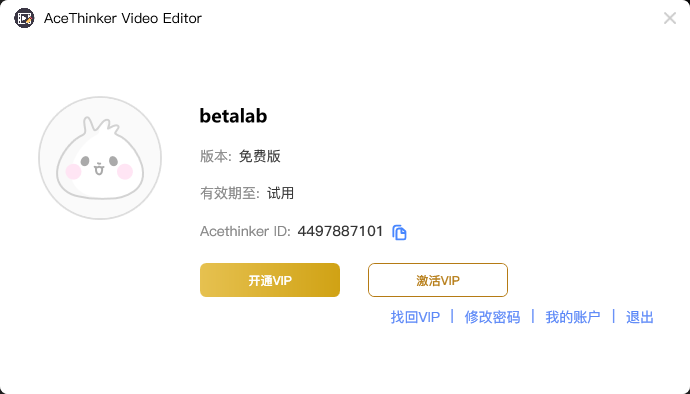Click the 免费版 version value
This screenshot has width=690, height=394.
[259, 156]
